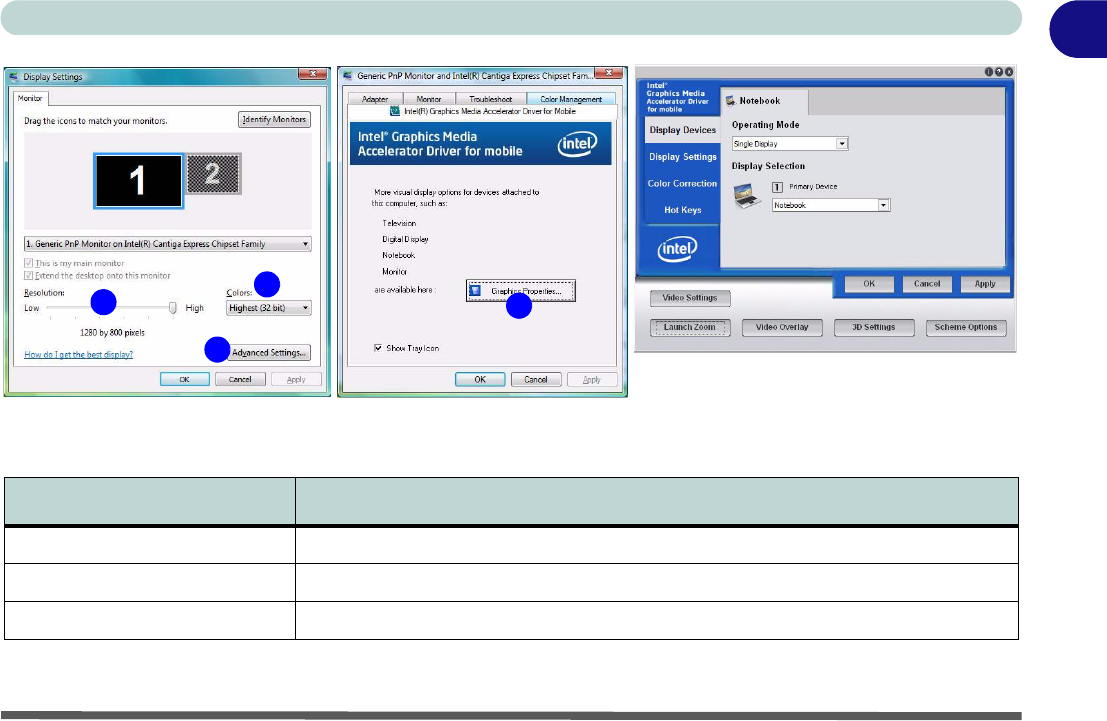1107x721 pixels.
Task: Open Video Overlay settings
Action: coord(782,328)
